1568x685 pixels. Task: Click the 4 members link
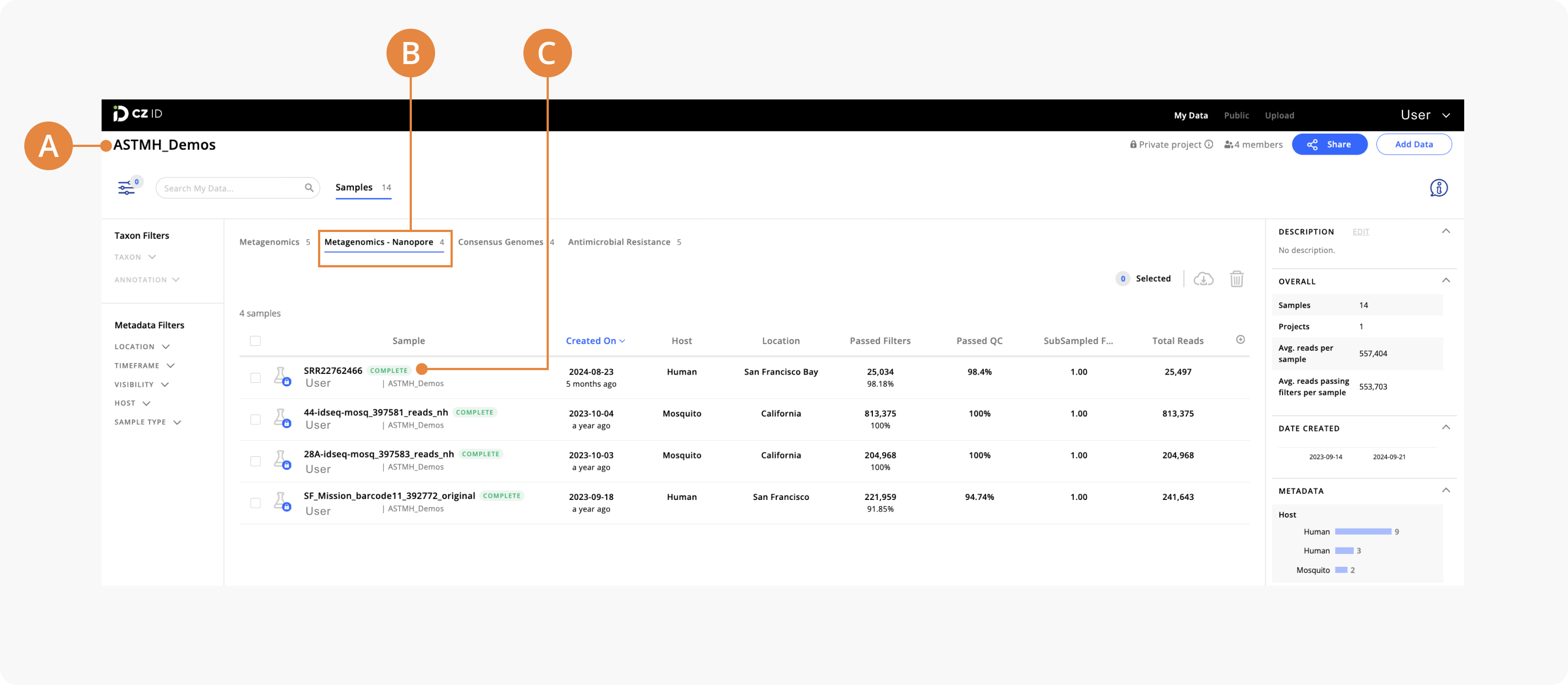pyautogui.click(x=1253, y=145)
